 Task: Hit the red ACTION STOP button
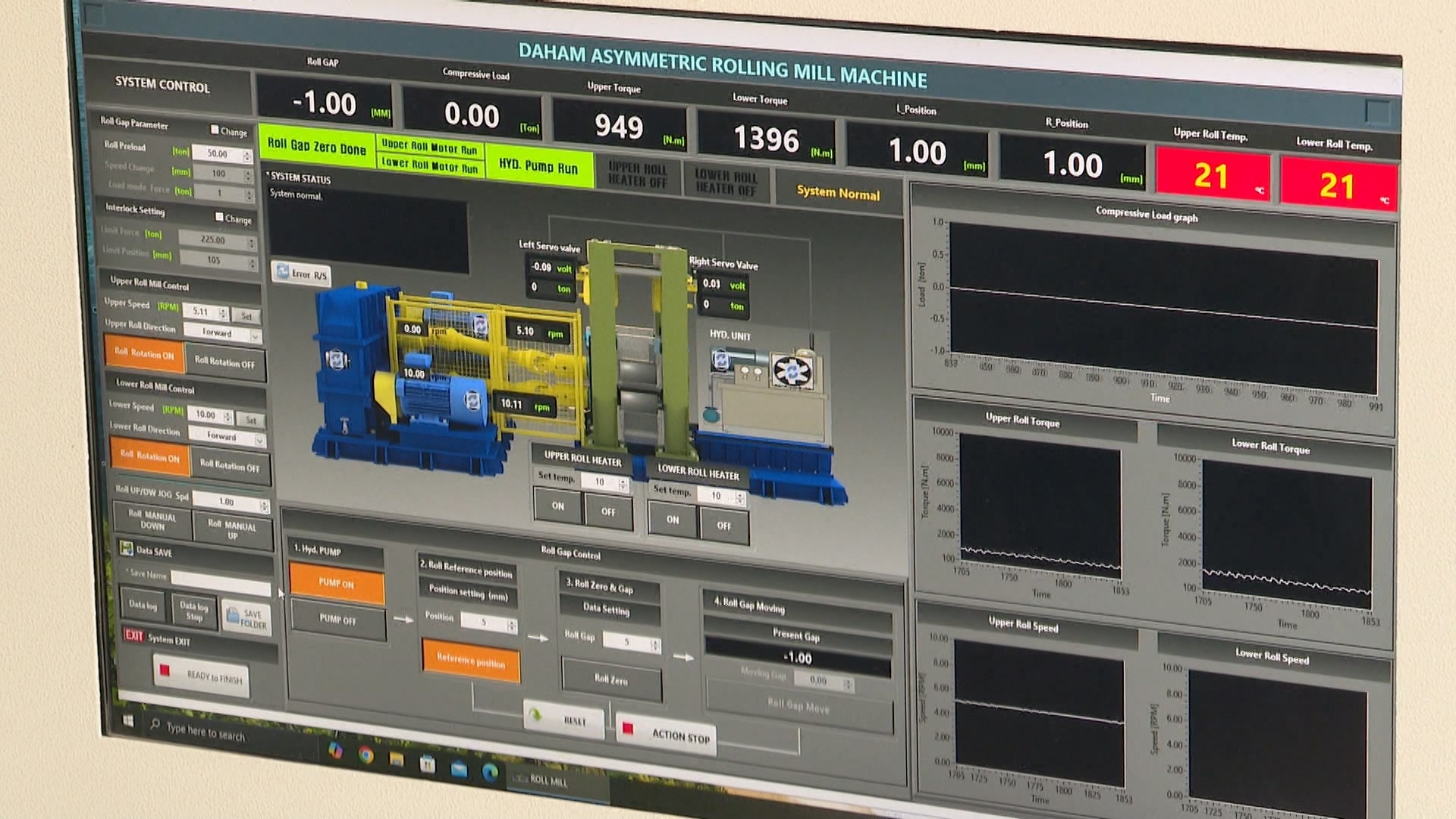[x=666, y=734]
